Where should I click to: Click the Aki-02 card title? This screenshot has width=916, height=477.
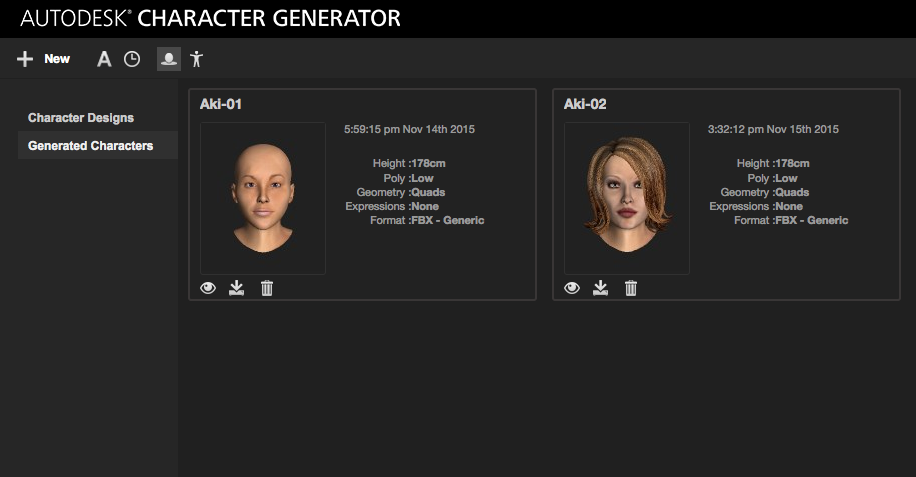(585, 105)
